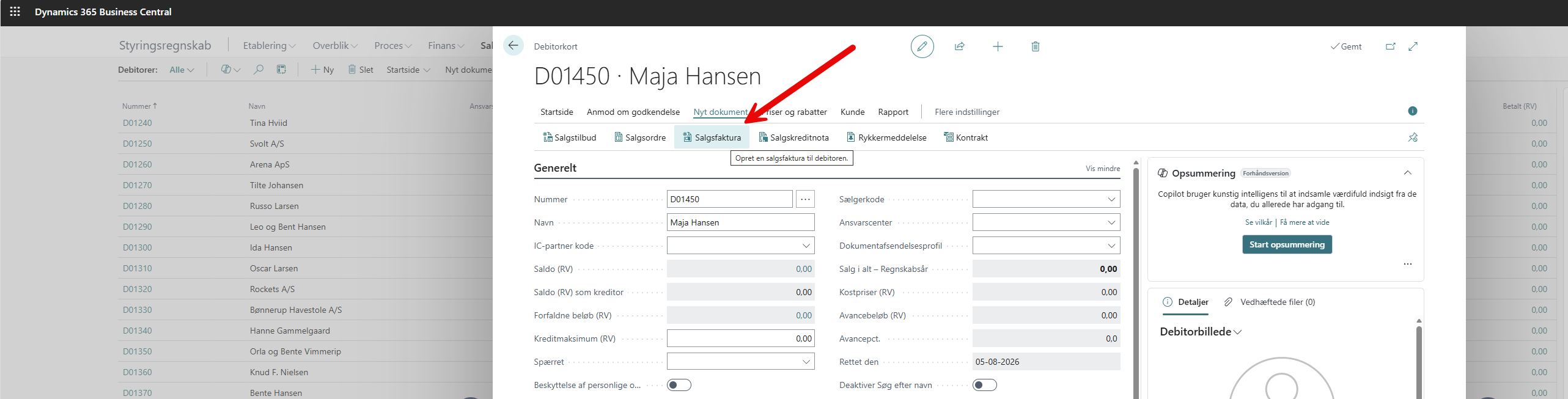Click Ny in the Debitorer list toolbar
The height and width of the screenshot is (399, 1568).
point(322,70)
